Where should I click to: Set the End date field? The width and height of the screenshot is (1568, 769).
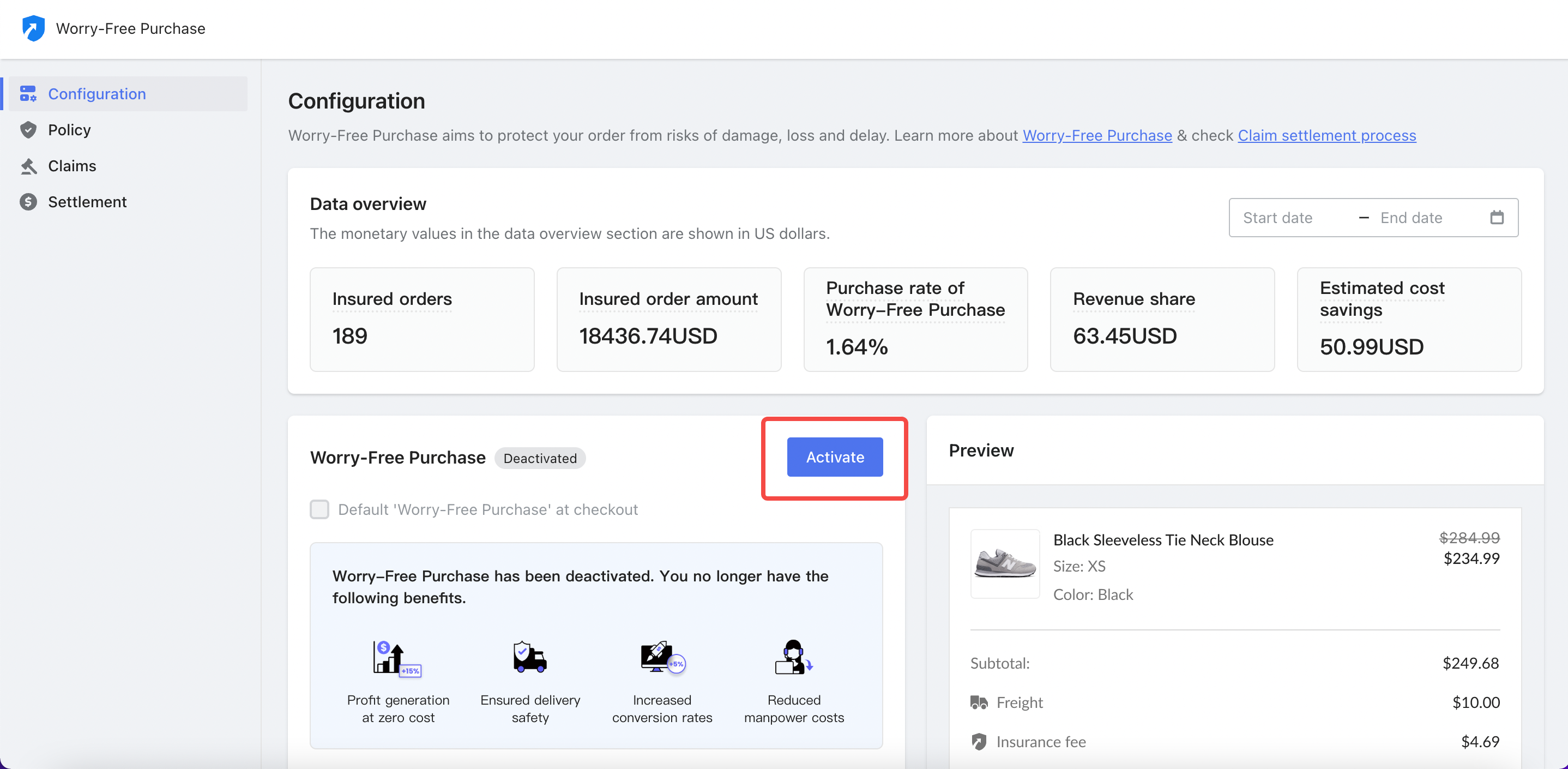(x=1411, y=218)
